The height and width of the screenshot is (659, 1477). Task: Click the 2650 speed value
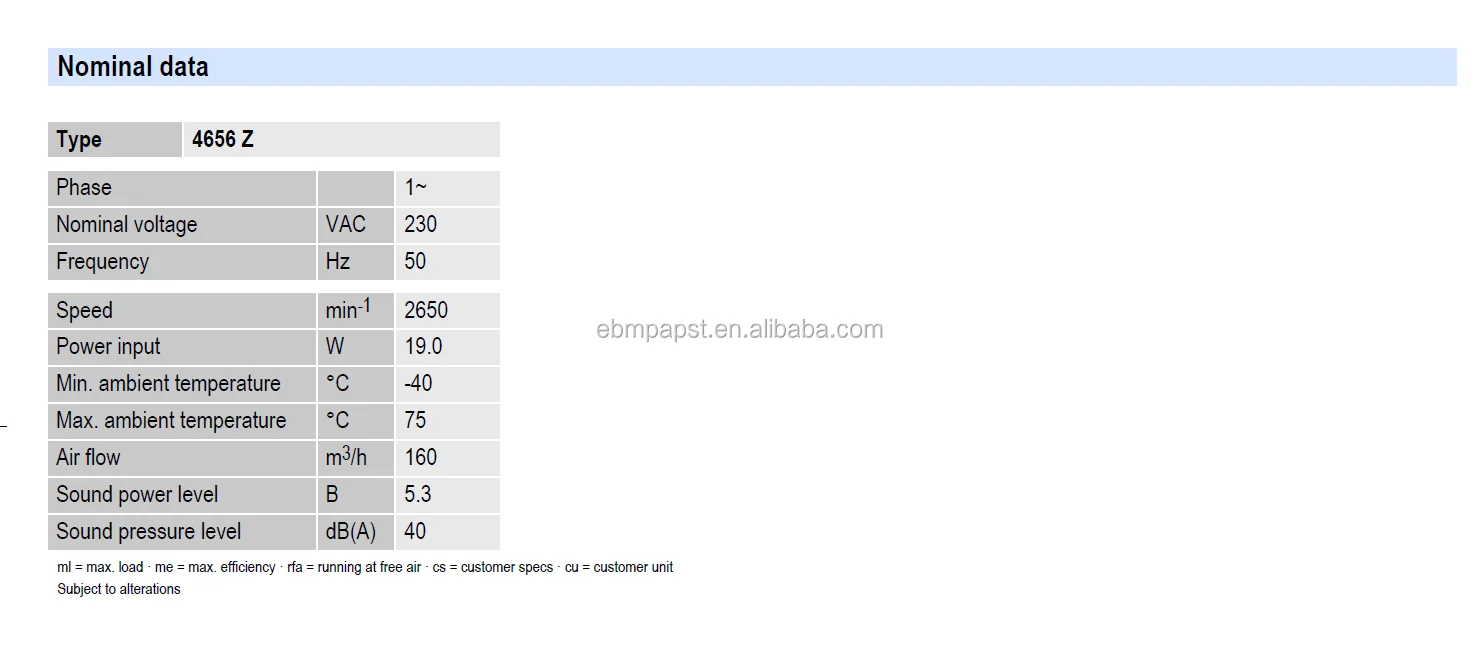pos(426,311)
